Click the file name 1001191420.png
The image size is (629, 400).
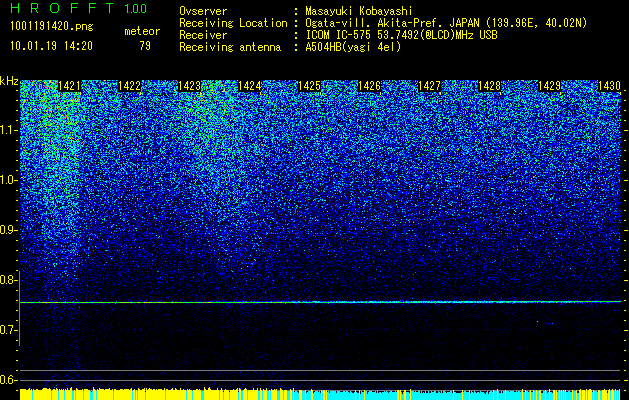coord(52,27)
